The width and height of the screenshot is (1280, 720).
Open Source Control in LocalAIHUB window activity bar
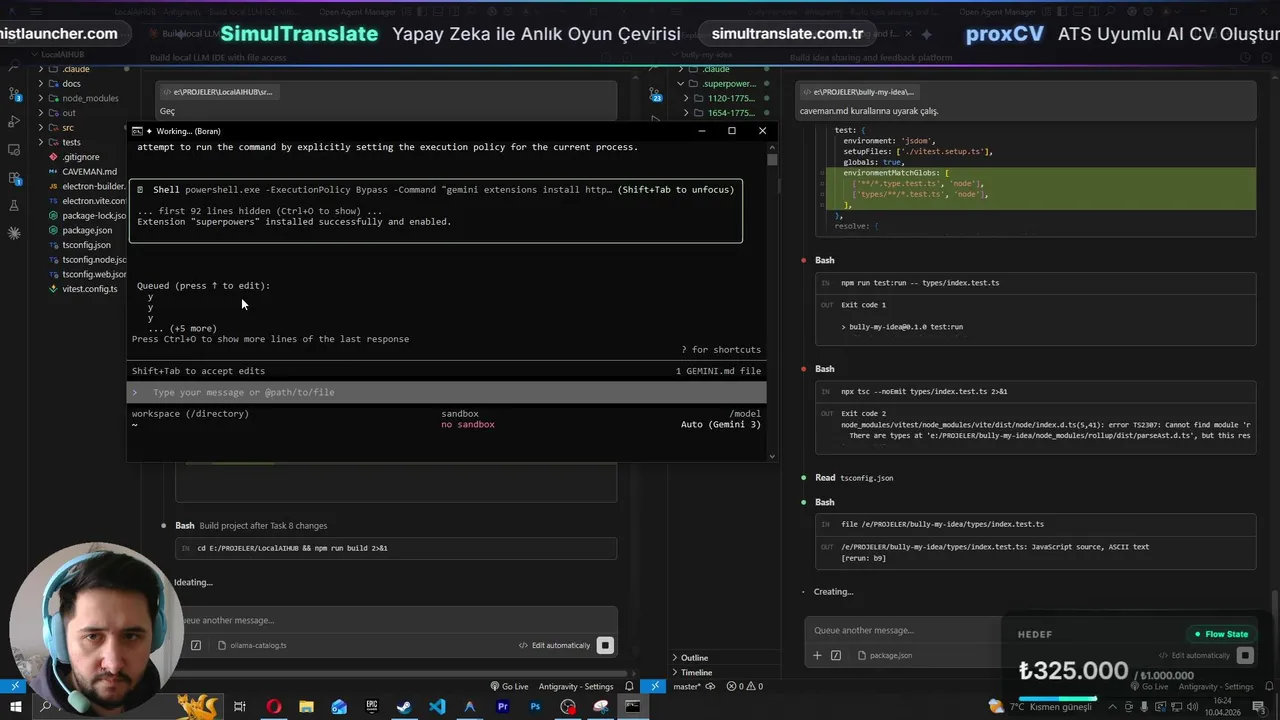tap(14, 93)
